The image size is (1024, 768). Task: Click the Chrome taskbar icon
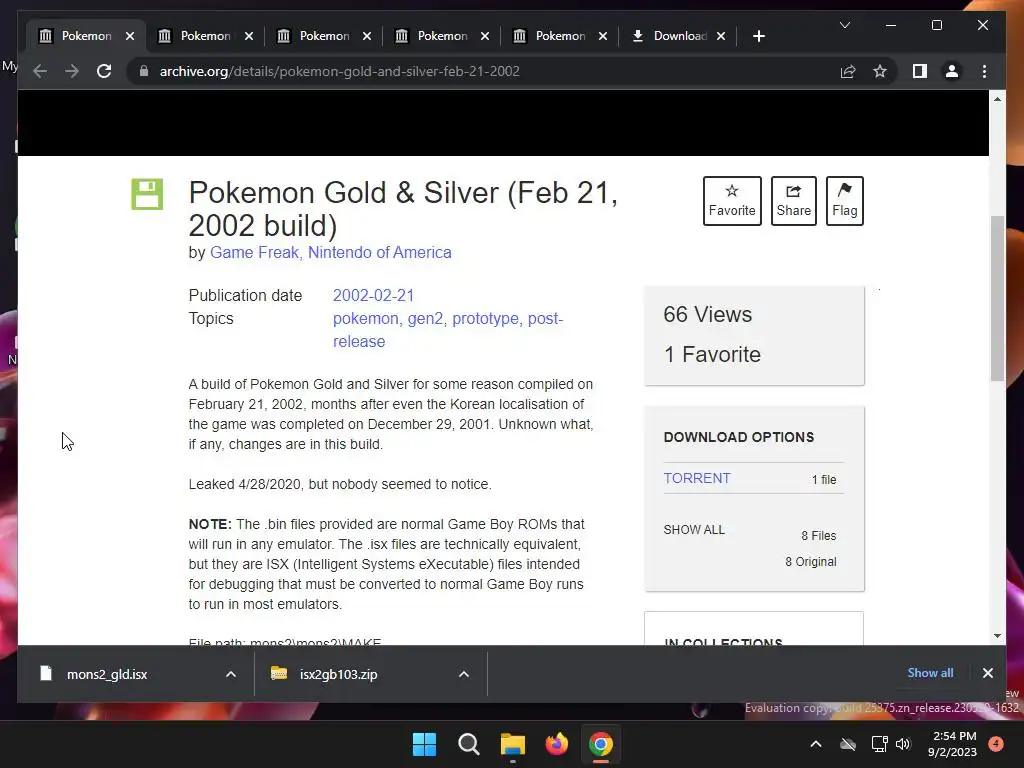click(601, 744)
